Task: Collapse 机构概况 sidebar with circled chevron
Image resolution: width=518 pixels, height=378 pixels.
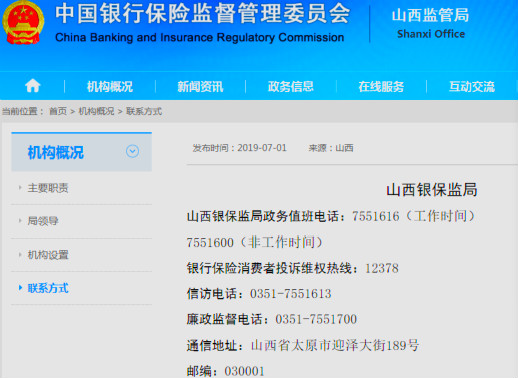Action: pos(132,151)
